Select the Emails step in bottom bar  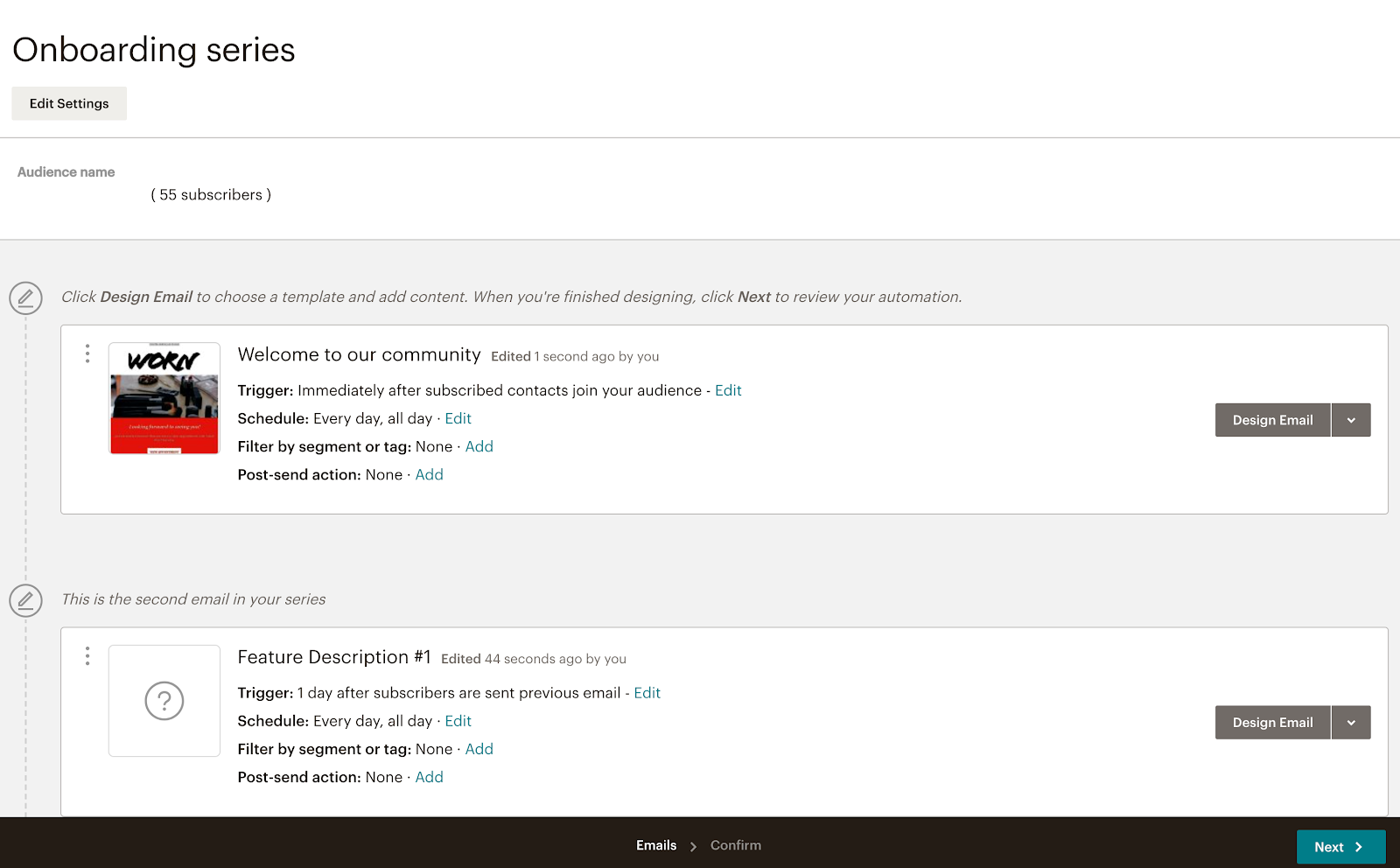pos(656,845)
